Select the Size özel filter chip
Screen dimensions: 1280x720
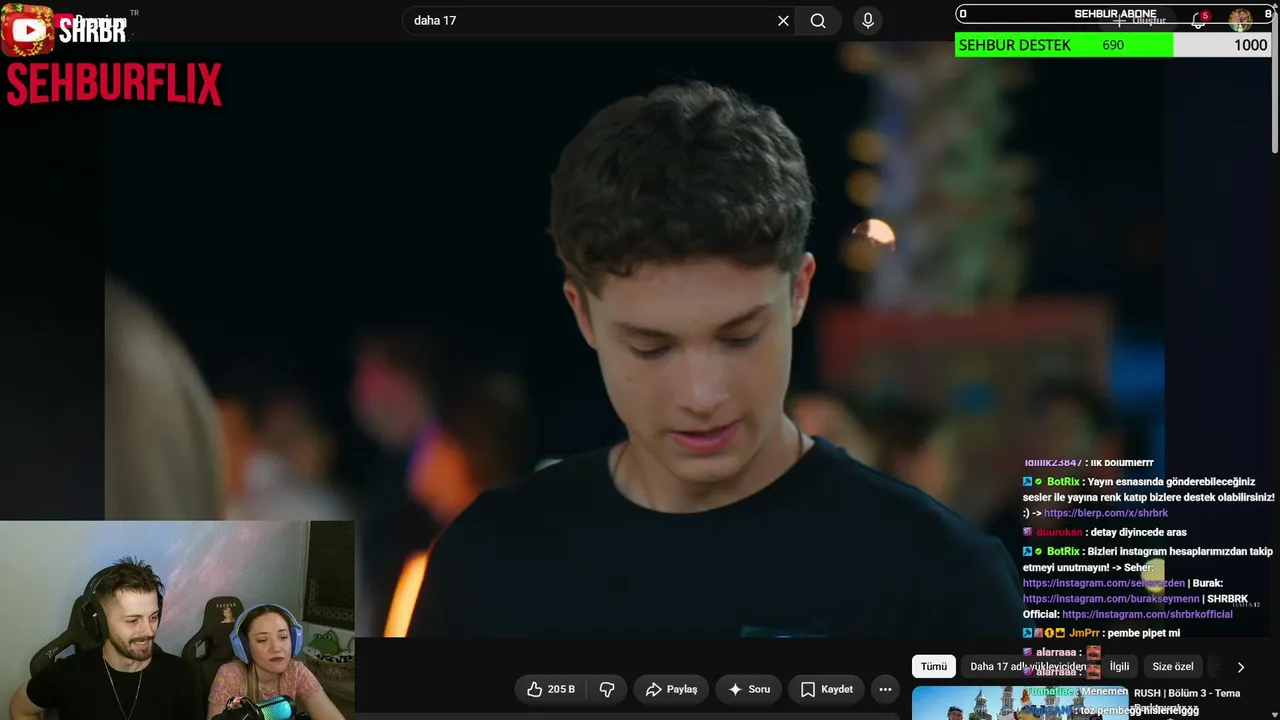(1173, 667)
